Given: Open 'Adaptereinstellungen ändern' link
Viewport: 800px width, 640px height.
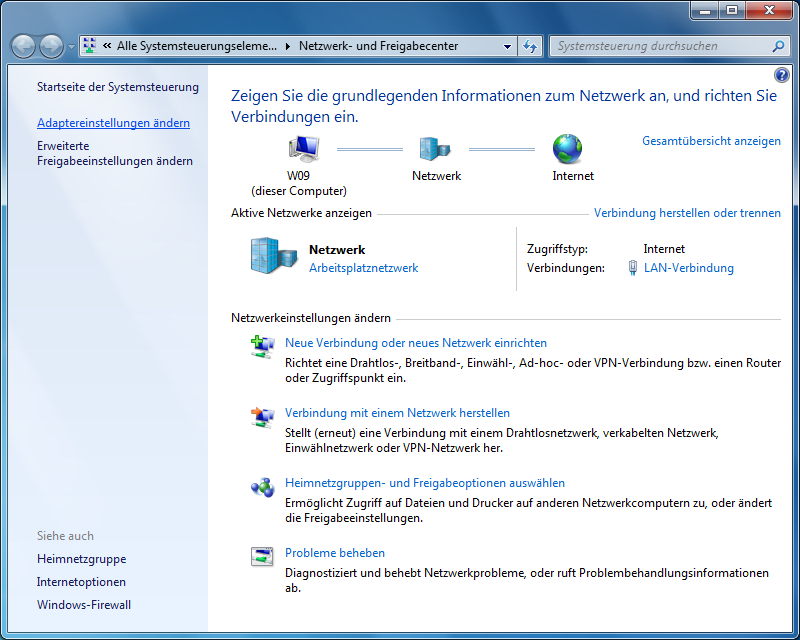Looking at the screenshot, I should point(113,123).
